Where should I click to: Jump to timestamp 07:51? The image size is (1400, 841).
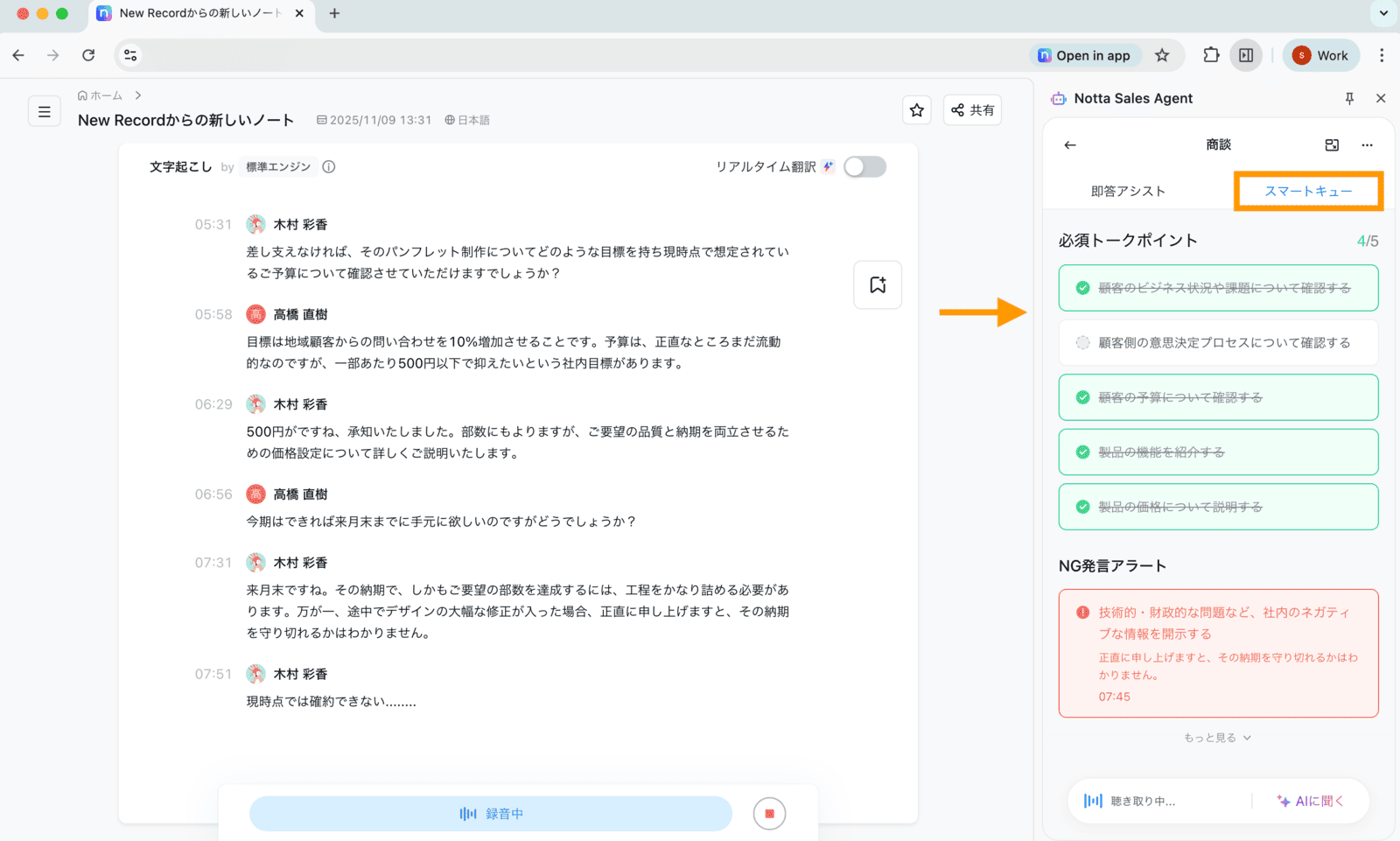[213, 674]
